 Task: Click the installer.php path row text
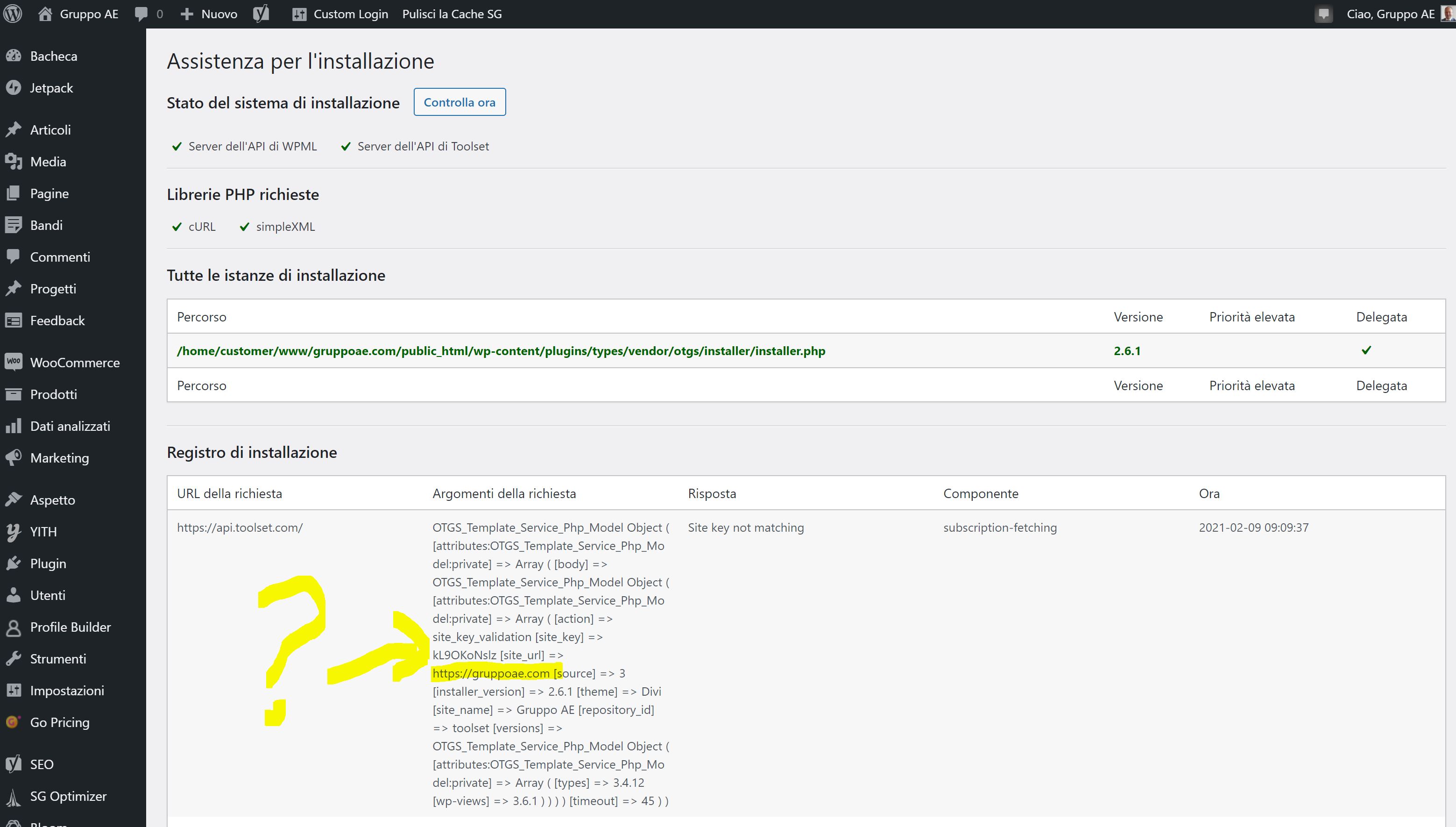tap(501, 351)
